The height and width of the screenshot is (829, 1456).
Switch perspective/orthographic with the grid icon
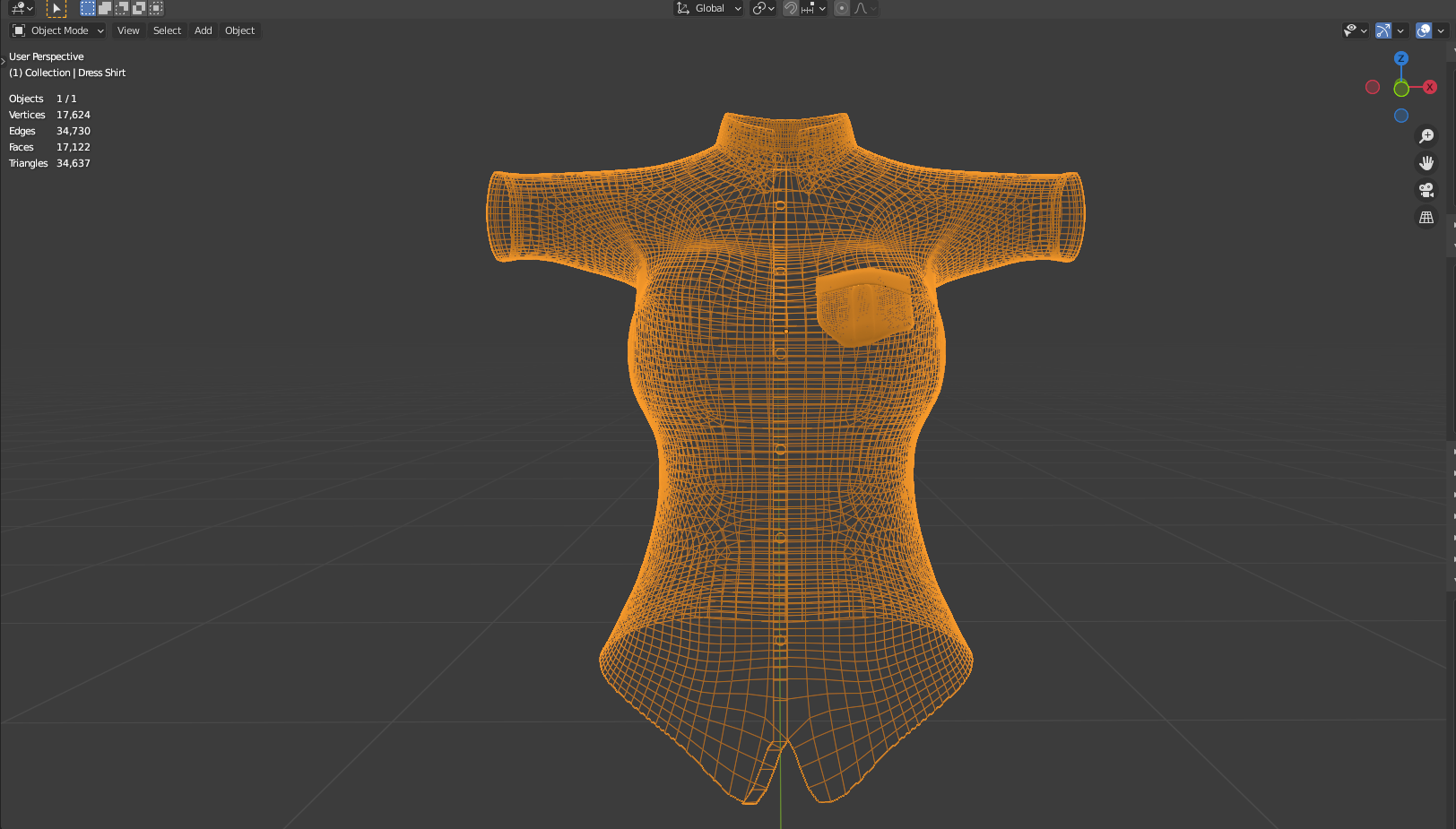(x=1426, y=217)
